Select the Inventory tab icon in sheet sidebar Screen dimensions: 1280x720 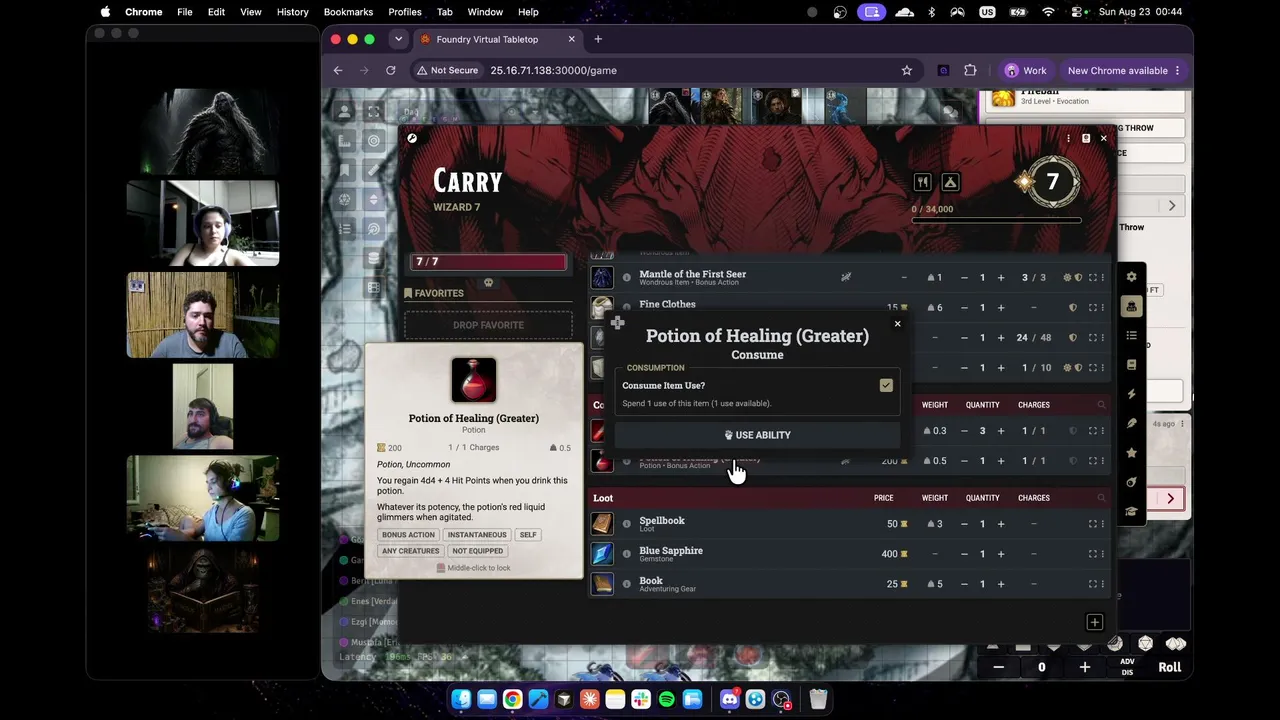[1131, 306]
